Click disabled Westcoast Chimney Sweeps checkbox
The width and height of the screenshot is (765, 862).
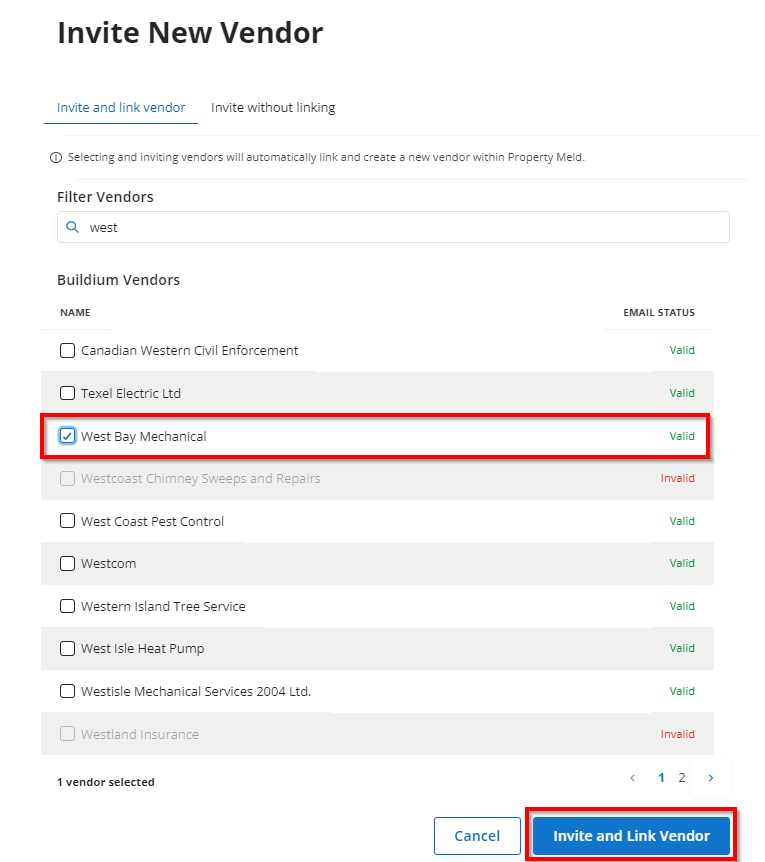point(67,478)
